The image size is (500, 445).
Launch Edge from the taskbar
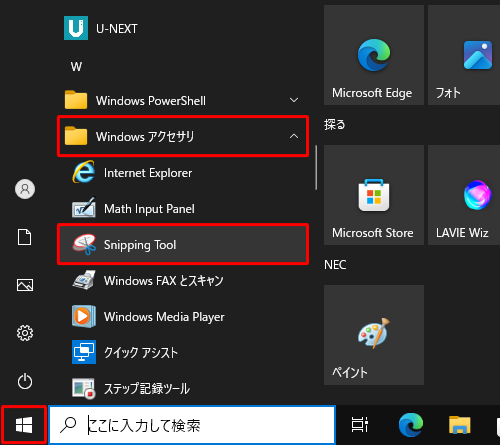tap(411, 425)
